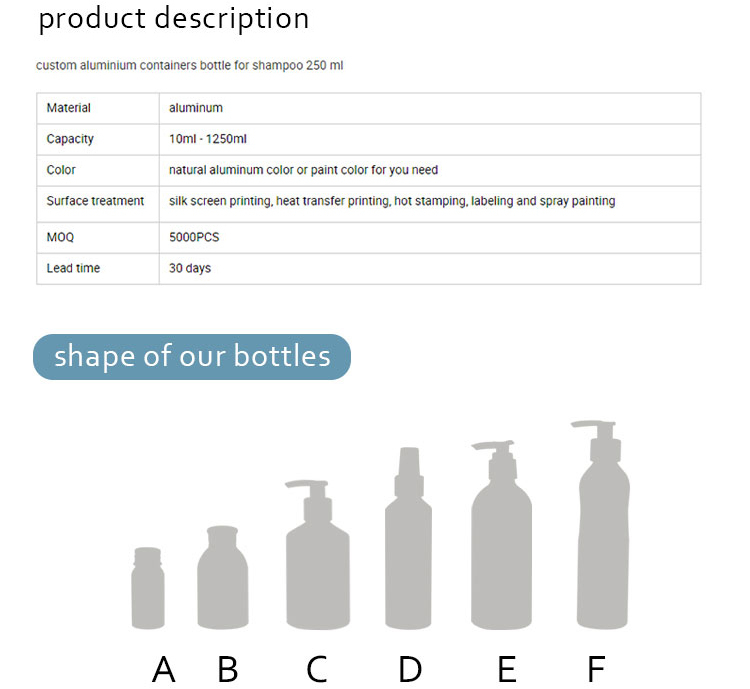Select the tall pump bottle shape E

pyautogui.click(x=501, y=535)
